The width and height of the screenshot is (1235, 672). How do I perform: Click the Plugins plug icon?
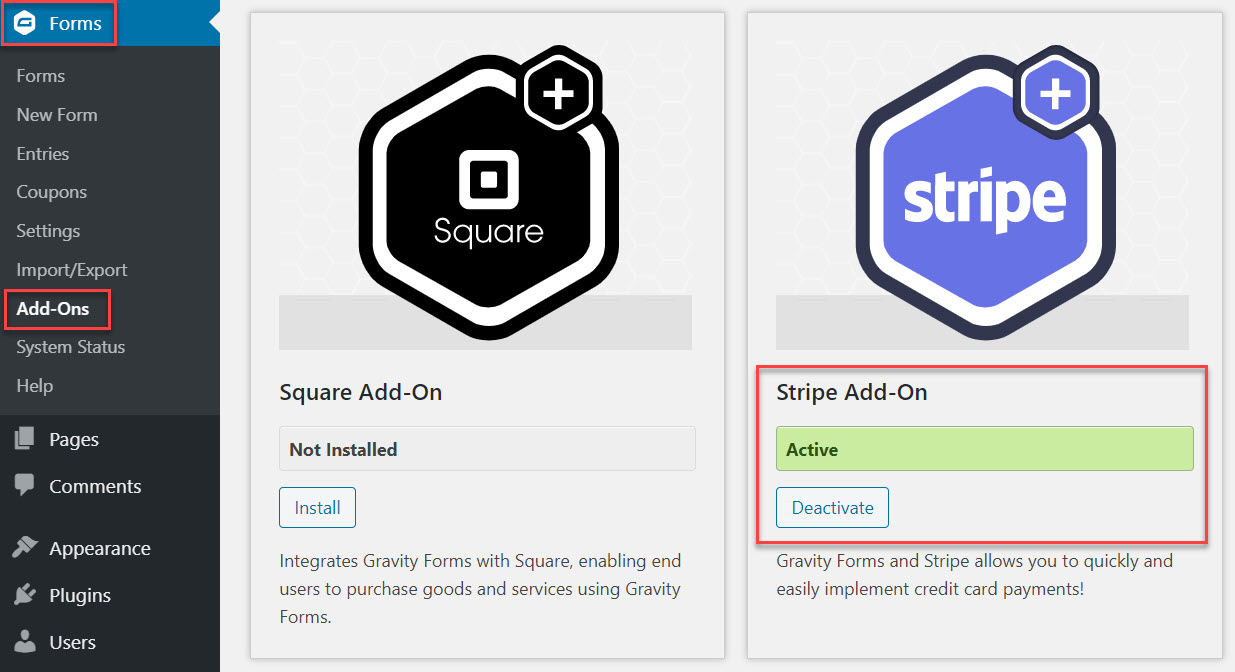click(25, 595)
